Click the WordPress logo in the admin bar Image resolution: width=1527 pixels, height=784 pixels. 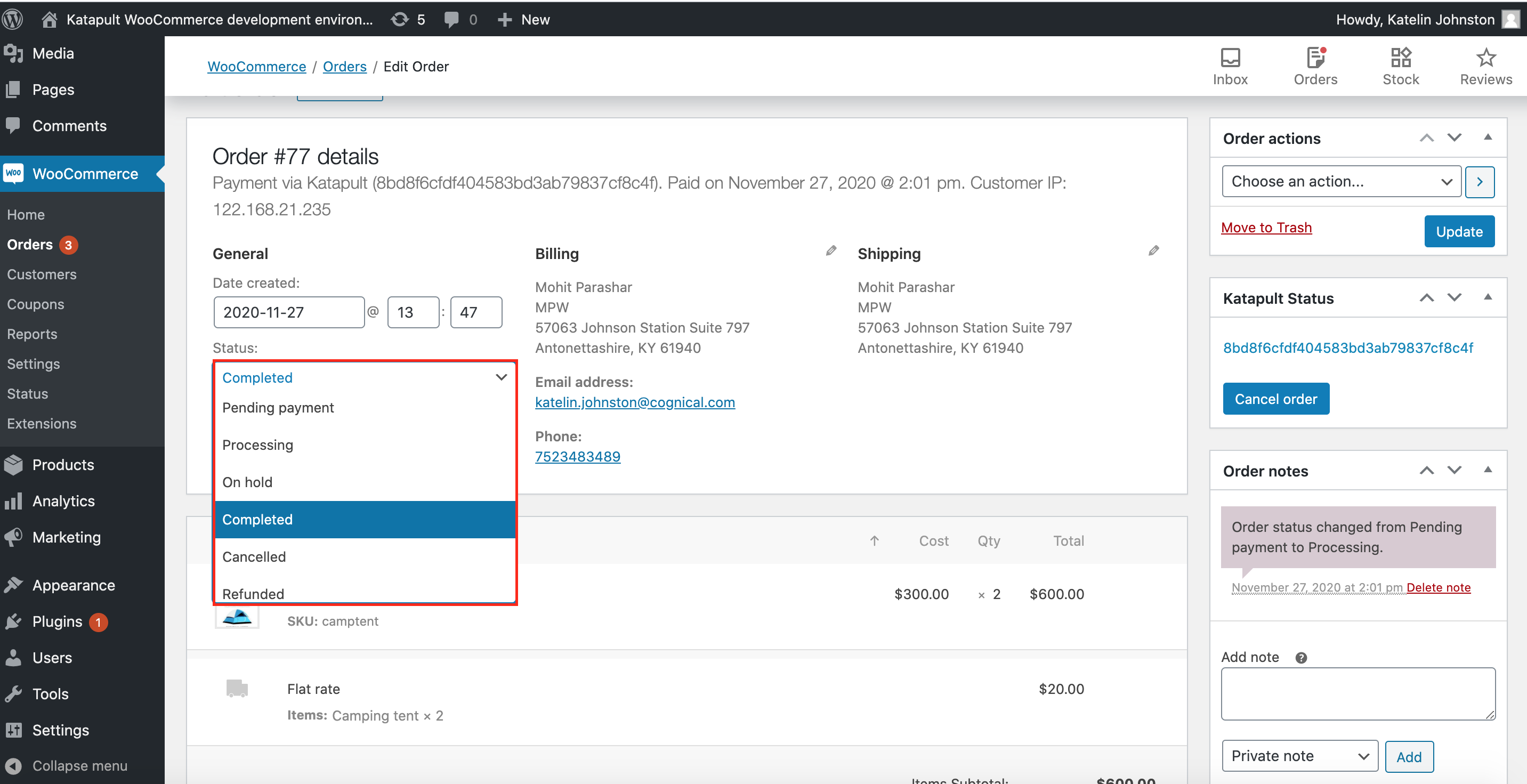(x=13, y=20)
